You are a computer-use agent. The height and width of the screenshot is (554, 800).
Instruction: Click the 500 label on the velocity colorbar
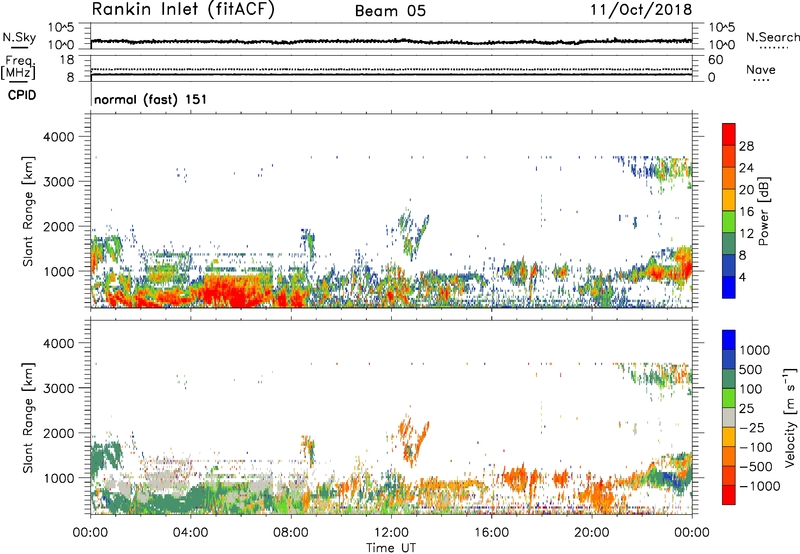749,370
